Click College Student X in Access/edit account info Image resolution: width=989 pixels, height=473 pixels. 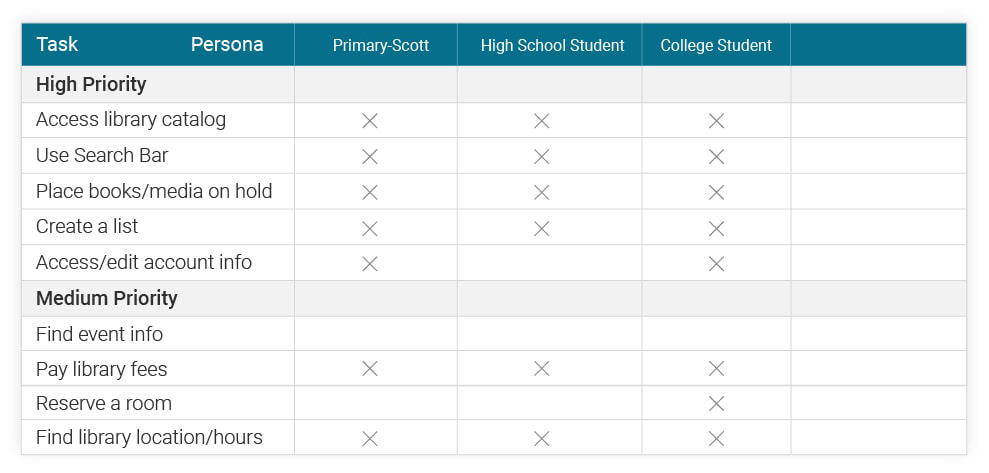(x=716, y=264)
